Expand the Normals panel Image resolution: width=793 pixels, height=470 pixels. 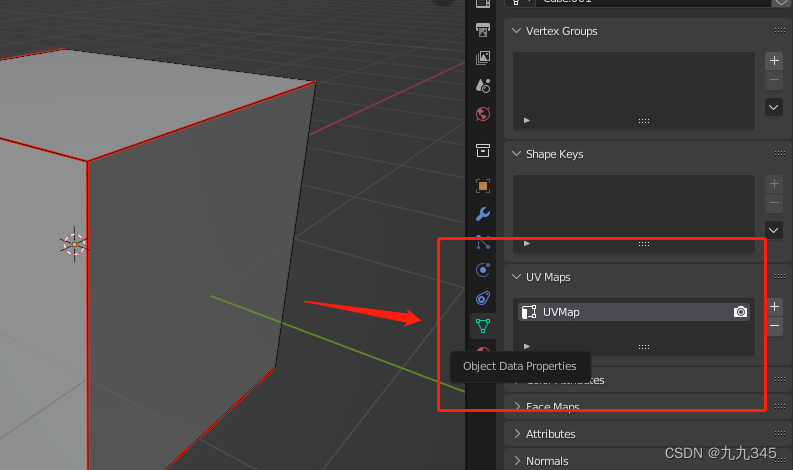pyautogui.click(x=517, y=461)
